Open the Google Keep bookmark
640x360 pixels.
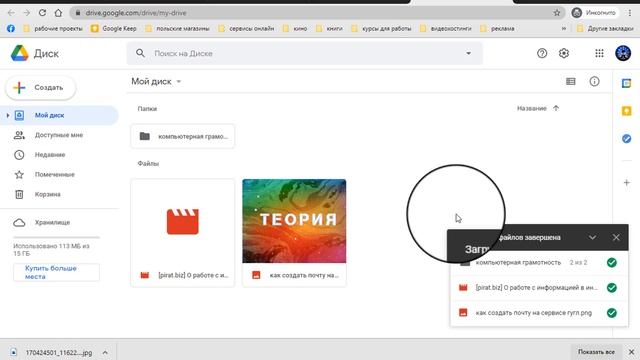click(113, 29)
